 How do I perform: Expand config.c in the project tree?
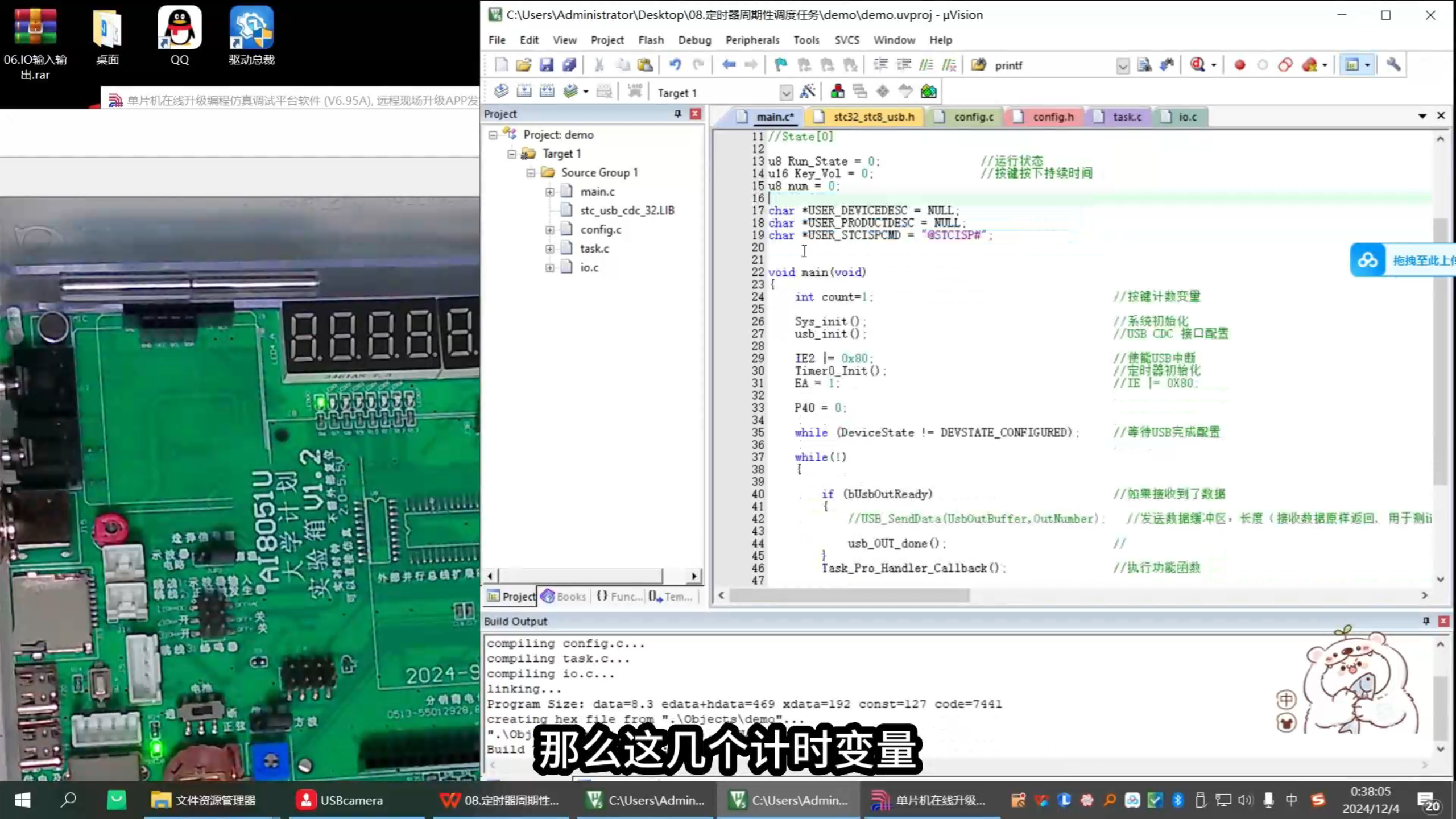(549, 229)
